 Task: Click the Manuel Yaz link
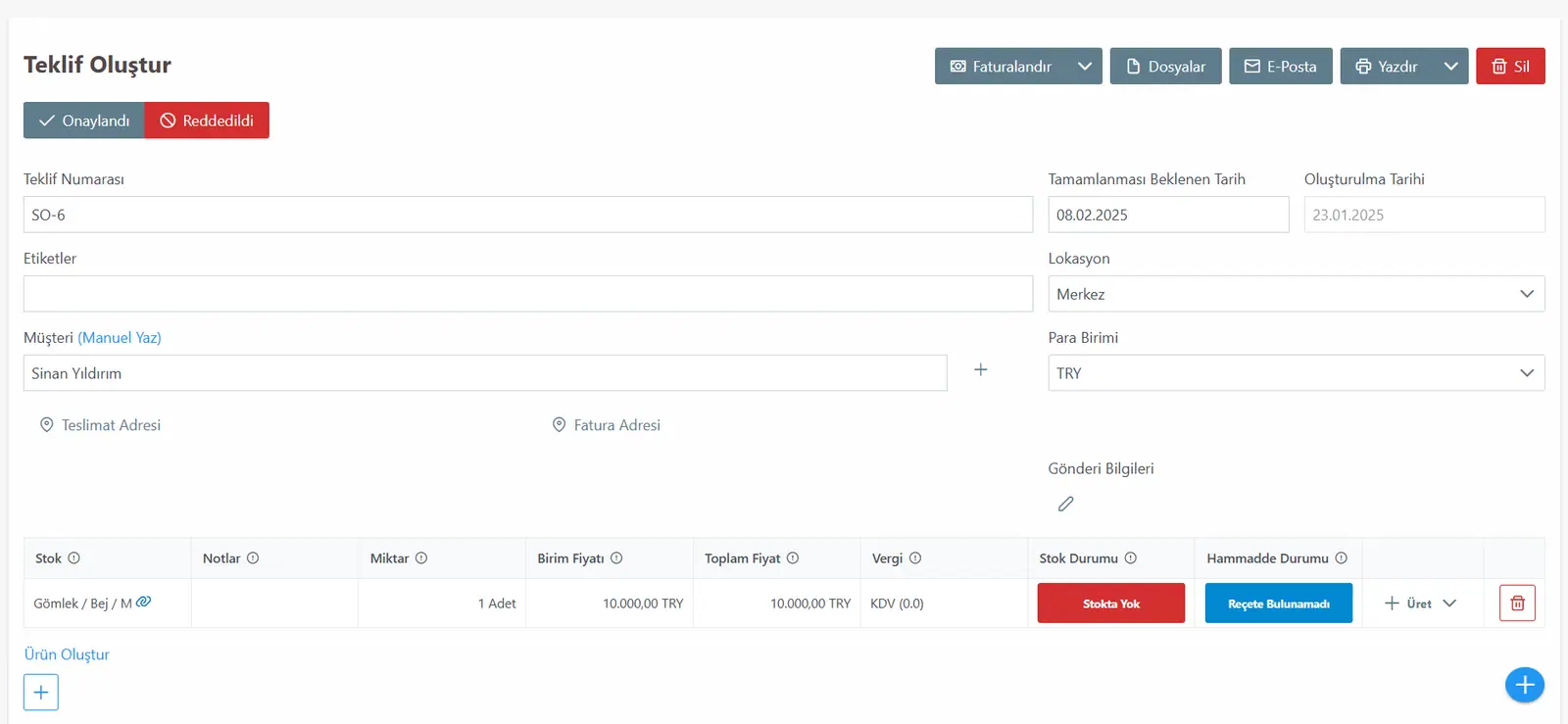pyautogui.click(x=120, y=338)
